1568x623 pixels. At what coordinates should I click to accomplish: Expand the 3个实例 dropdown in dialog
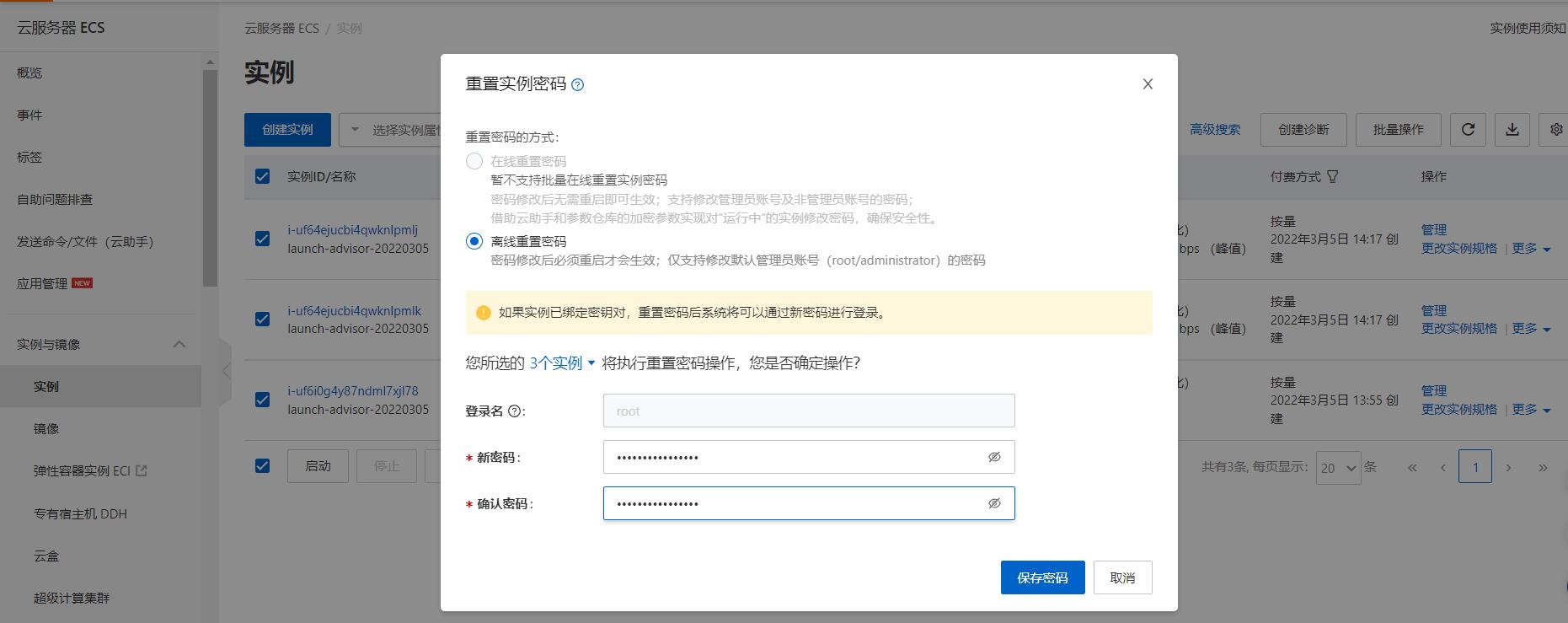coord(562,363)
